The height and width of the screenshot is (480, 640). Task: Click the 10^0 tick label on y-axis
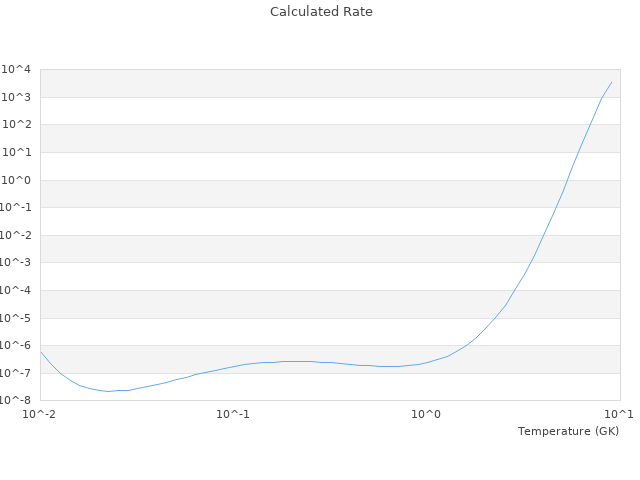(x=17, y=180)
